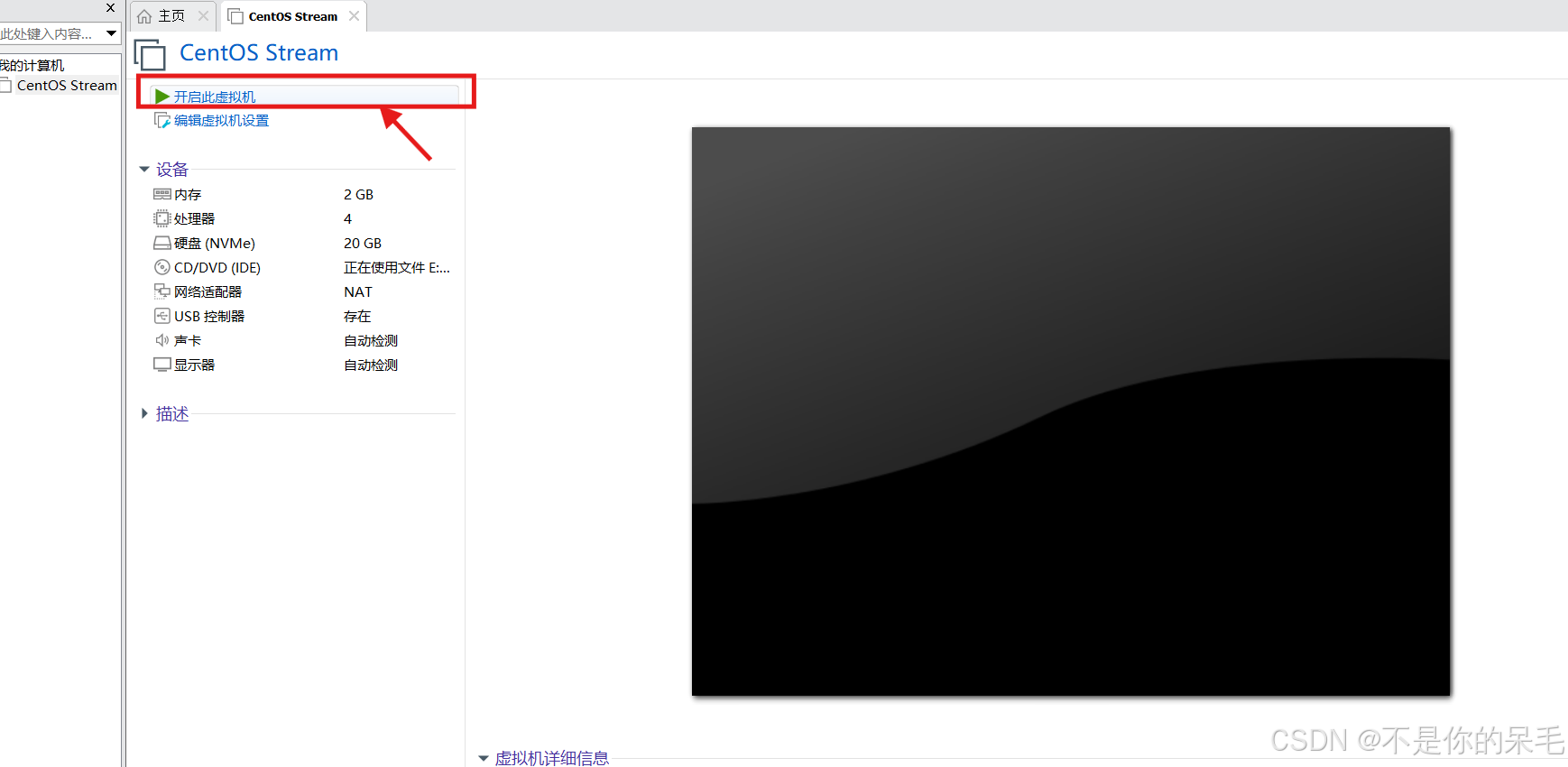Collapse the 虚拟机详细信息 section
Screen dimensions: 1568x767
click(484, 758)
